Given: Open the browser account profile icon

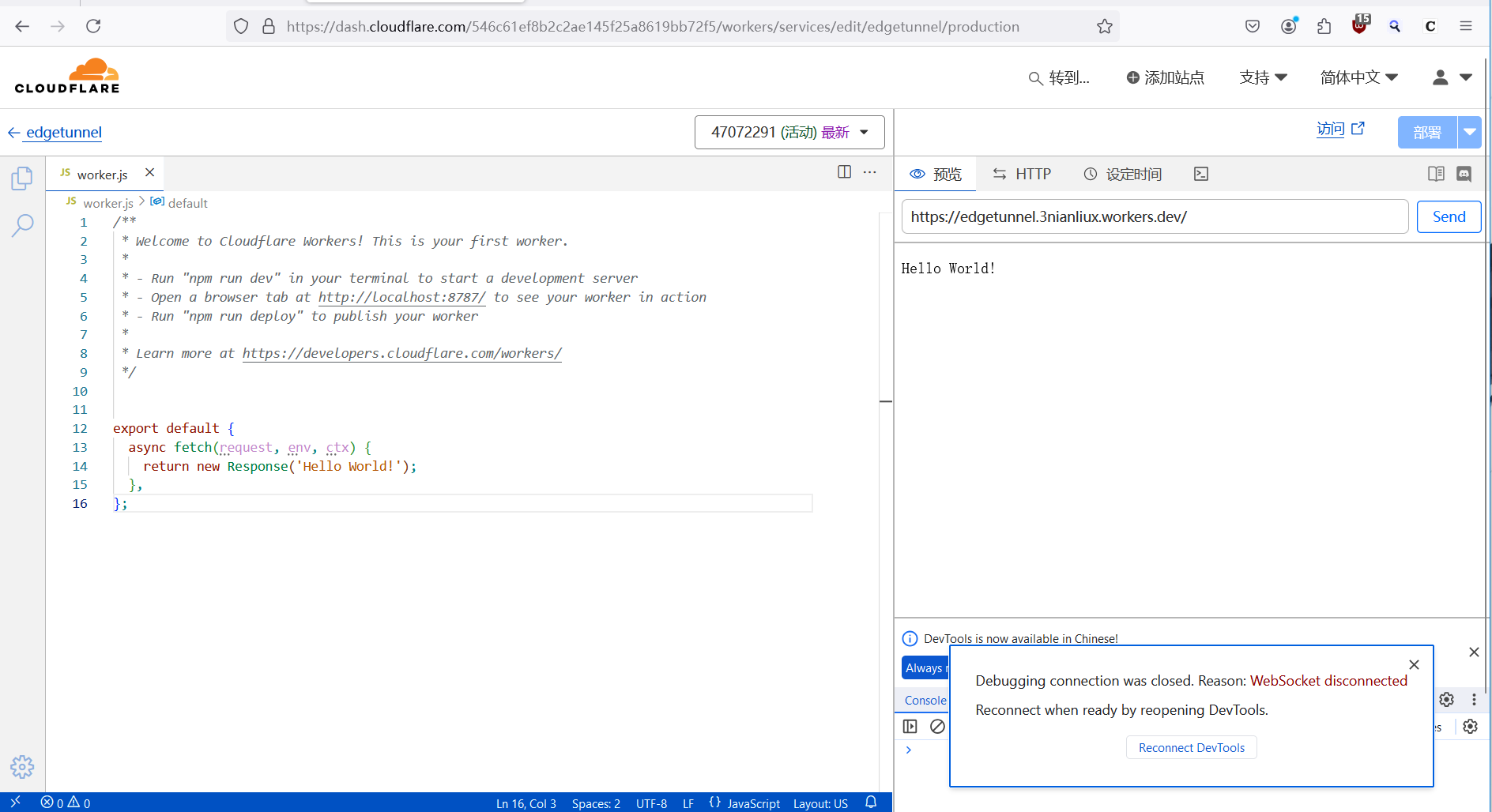Looking at the screenshot, I should 1289,26.
